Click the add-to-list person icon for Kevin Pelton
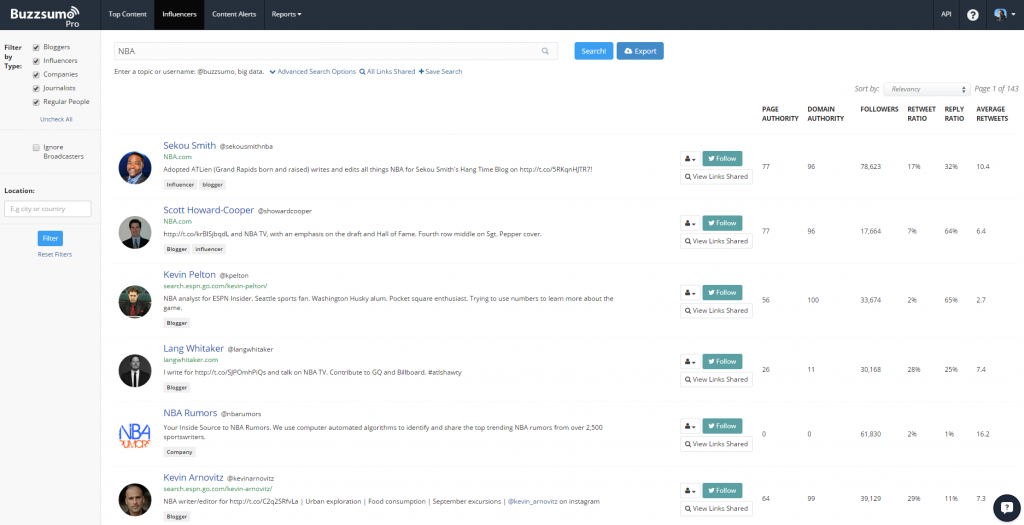The width and height of the screenshot is (1024, 525). pyautogui.click(x=689, y=292)
